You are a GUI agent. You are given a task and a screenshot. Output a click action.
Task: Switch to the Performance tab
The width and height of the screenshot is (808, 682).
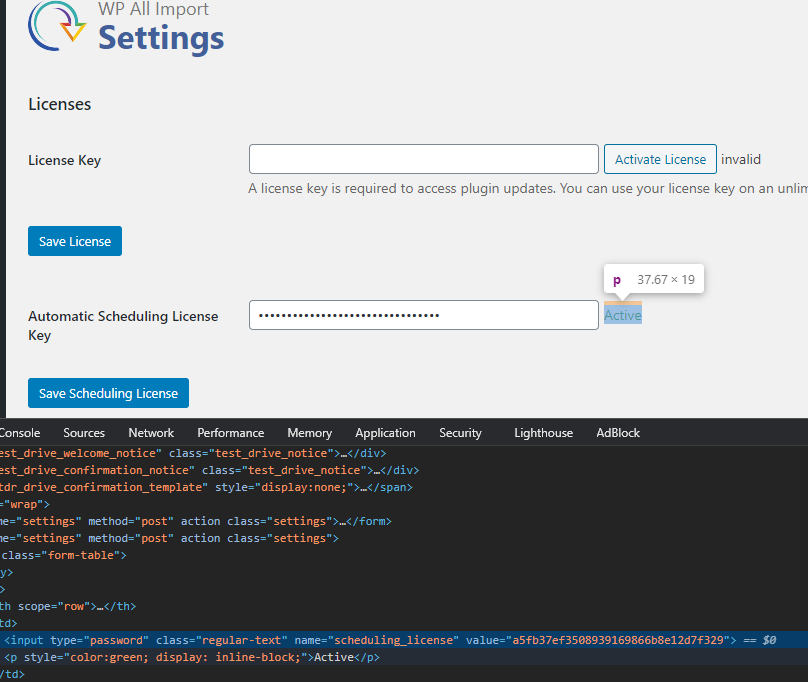click(230, 433)
